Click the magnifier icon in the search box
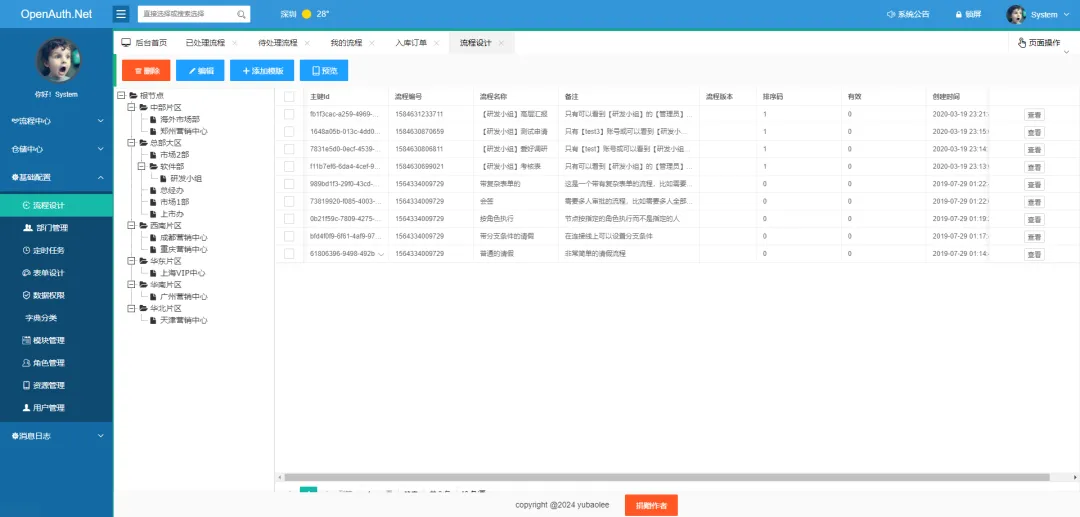The width and height of the screenshot is (1080, 517). pyautogui.click(x=241, y=15)
